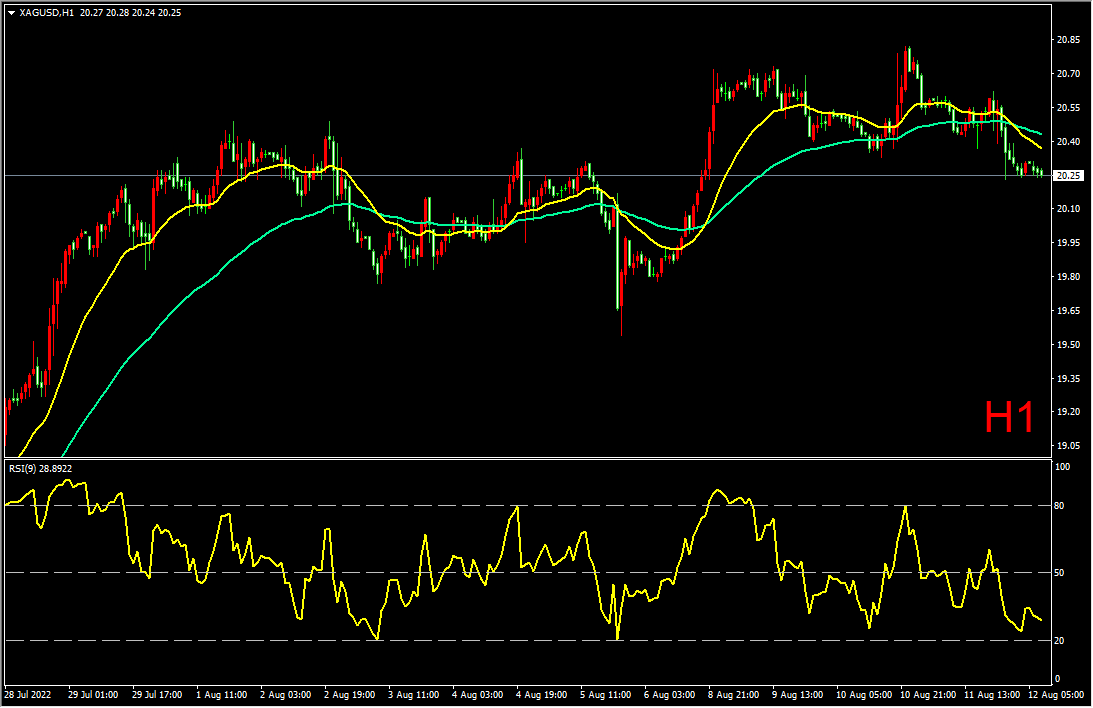Click the 20.55 price axis label

(1069, 108)
